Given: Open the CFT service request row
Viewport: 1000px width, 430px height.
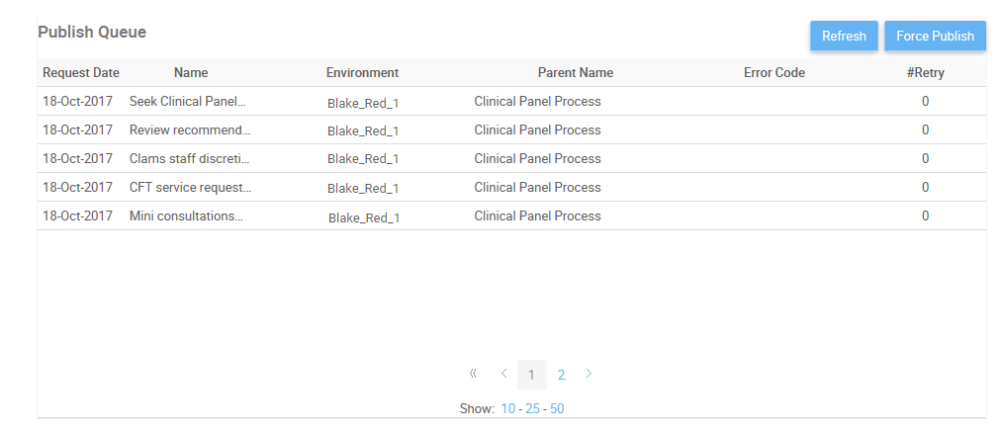Looking at the screenshot, I should [190, 187].
